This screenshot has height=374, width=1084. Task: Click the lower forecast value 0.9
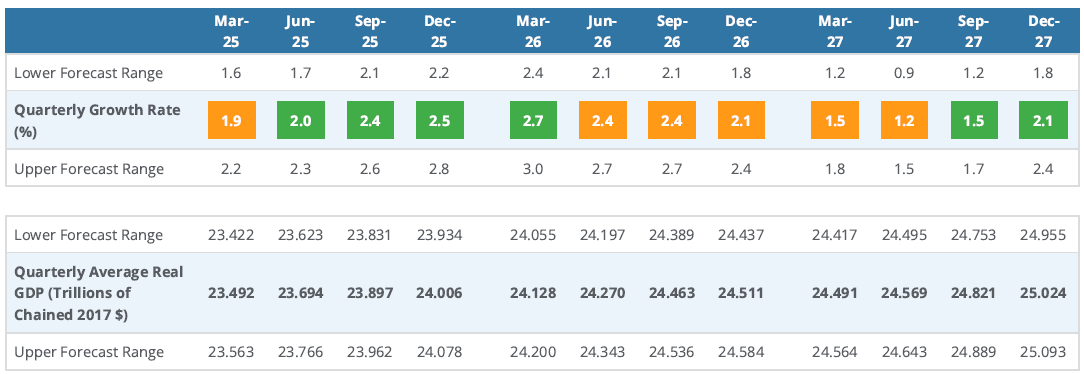point(904,73)
